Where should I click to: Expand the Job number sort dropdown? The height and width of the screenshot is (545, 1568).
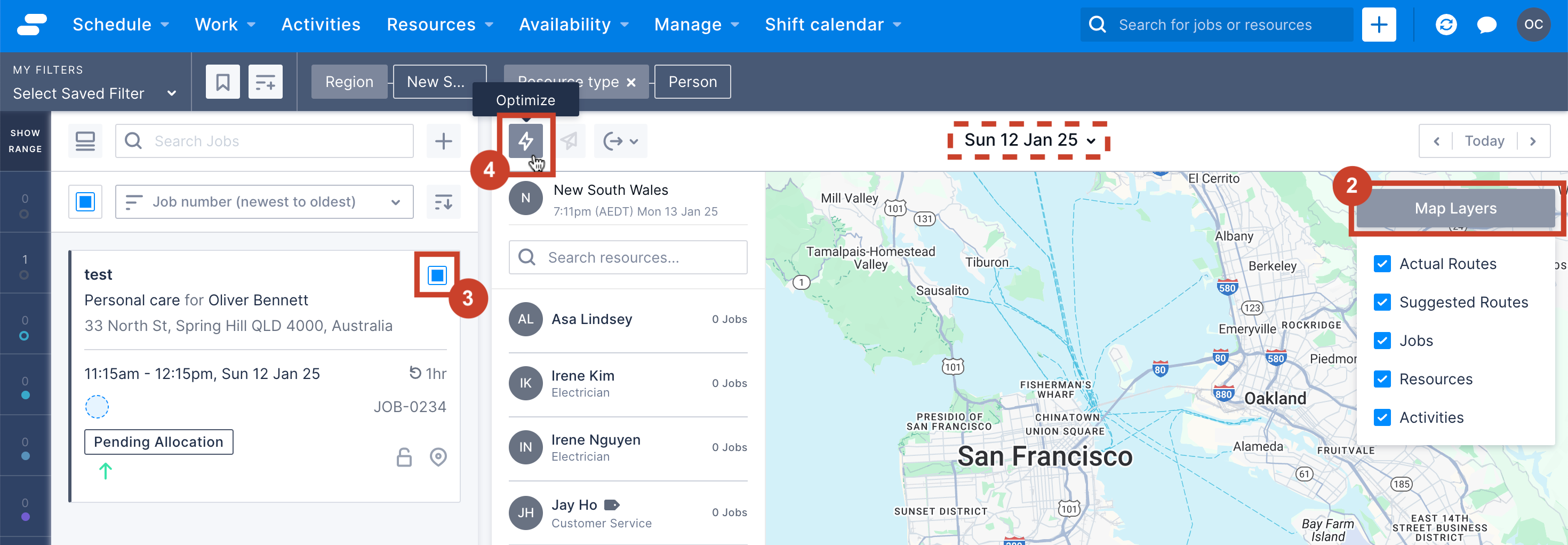point(263,202)
